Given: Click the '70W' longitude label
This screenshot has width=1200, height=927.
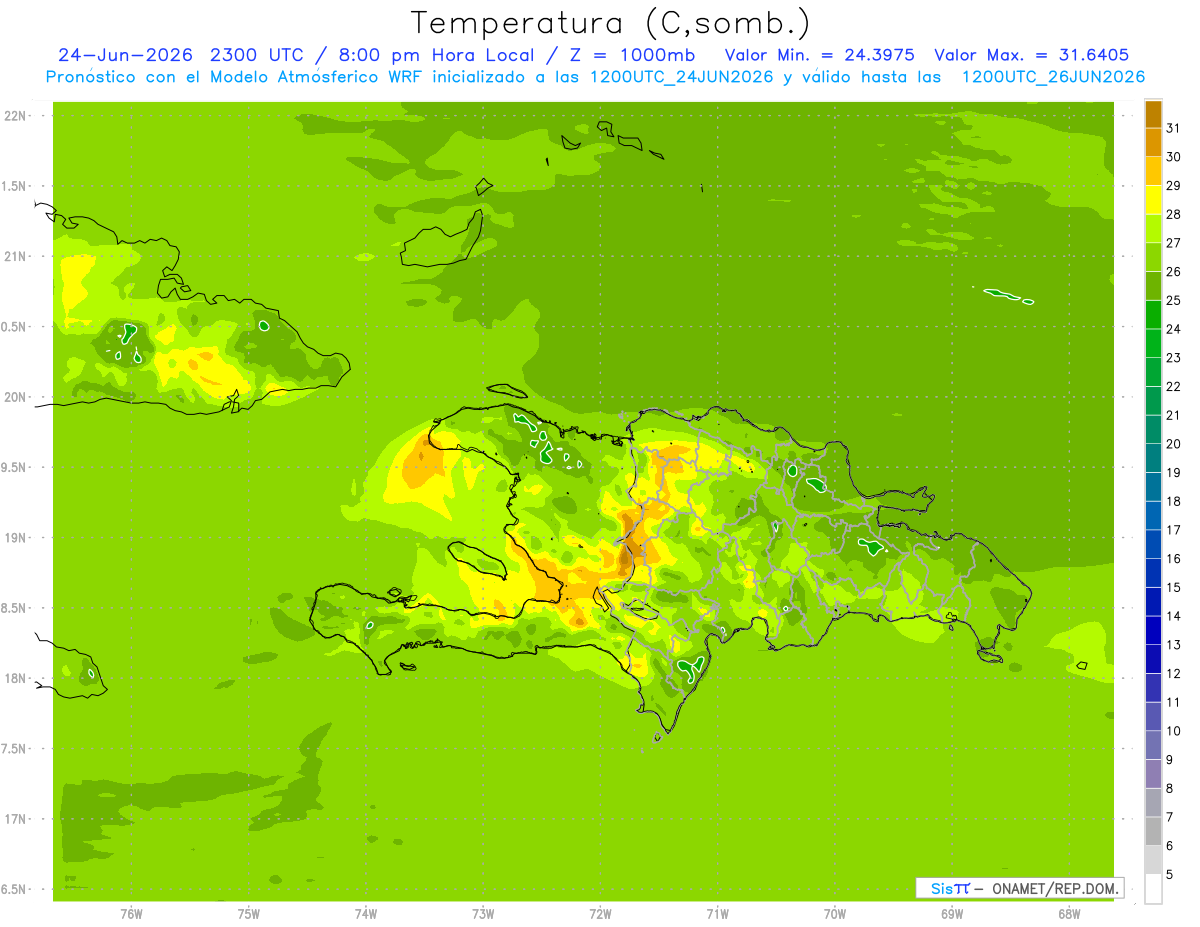Looking at the screenshot, I should pos(835,914).
